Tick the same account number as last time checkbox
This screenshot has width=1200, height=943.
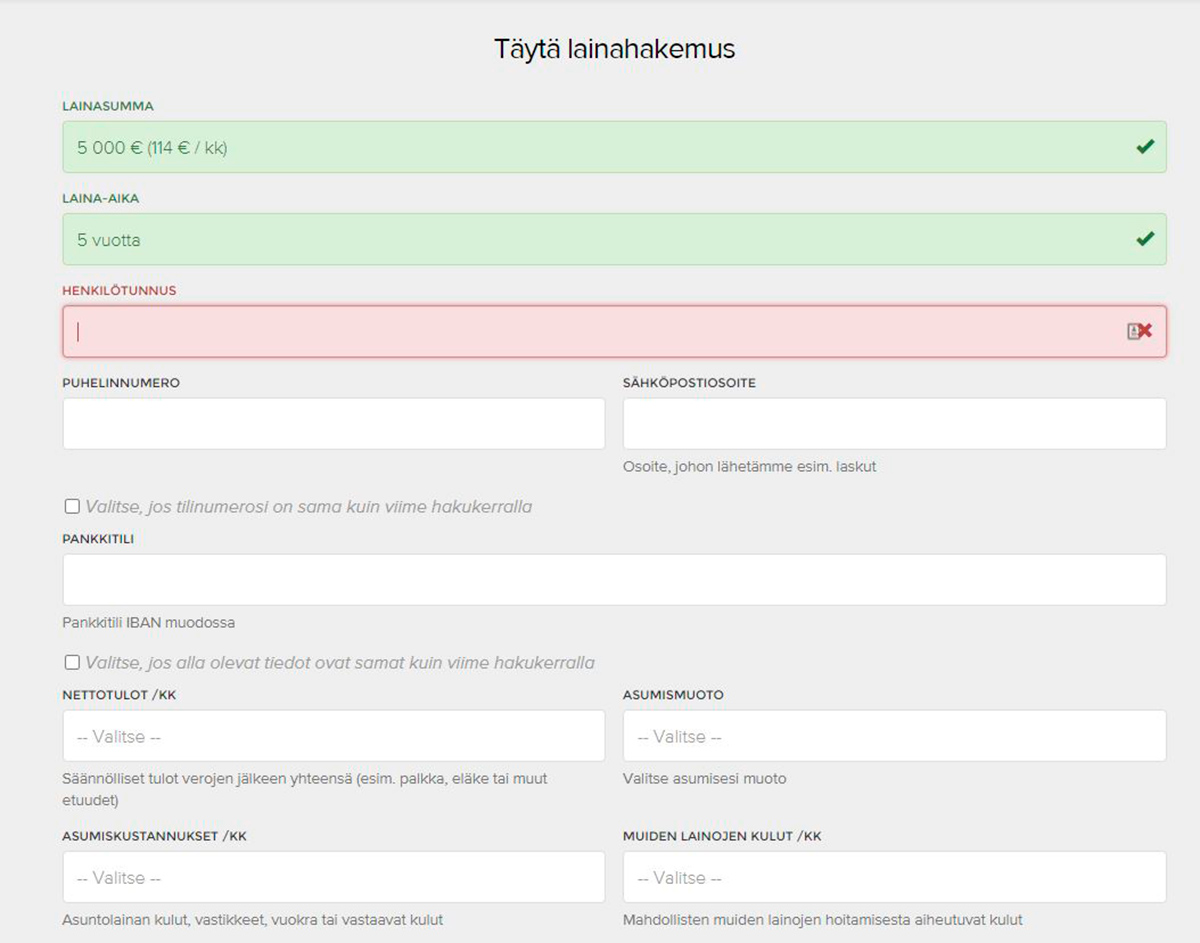72,507
